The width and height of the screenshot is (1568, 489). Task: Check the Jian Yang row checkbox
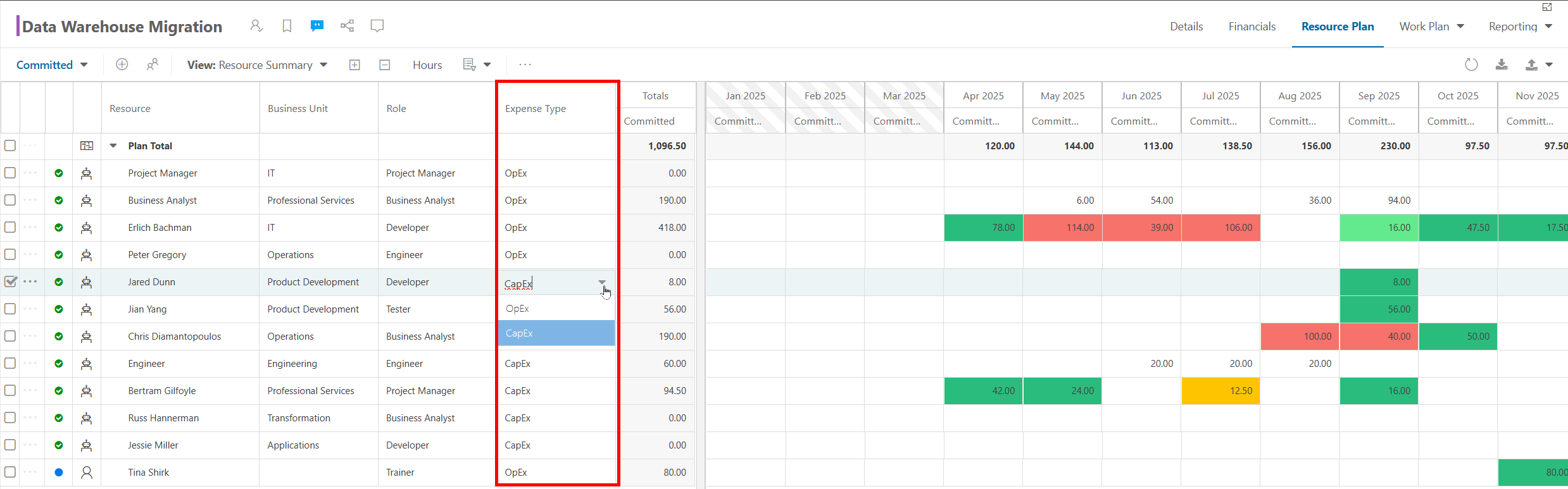coord(10,309)
